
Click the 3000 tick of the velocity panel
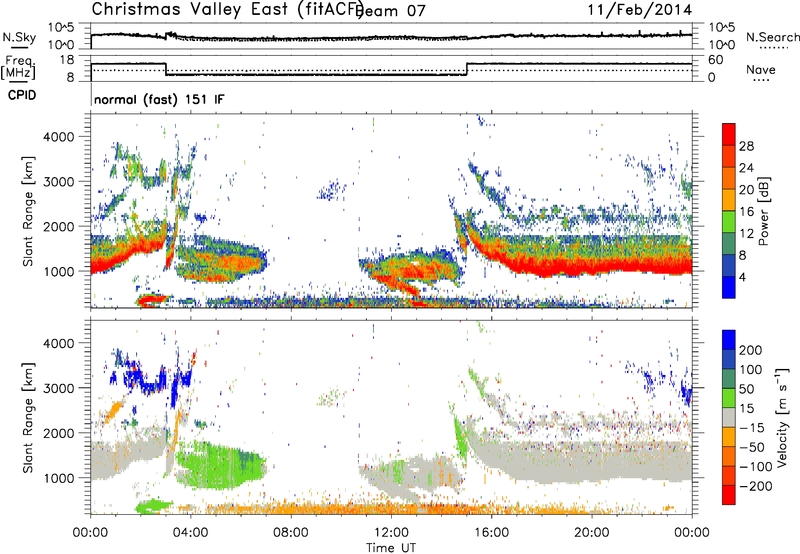(x=58, y=388)
